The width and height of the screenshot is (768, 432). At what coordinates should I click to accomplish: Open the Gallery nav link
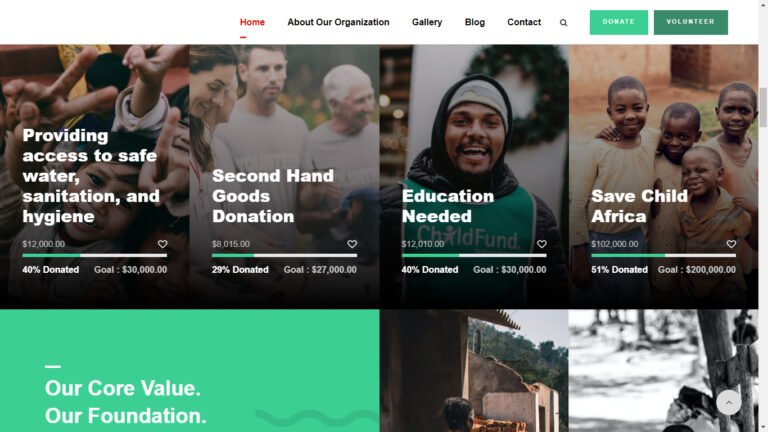[x=427, y=22]
